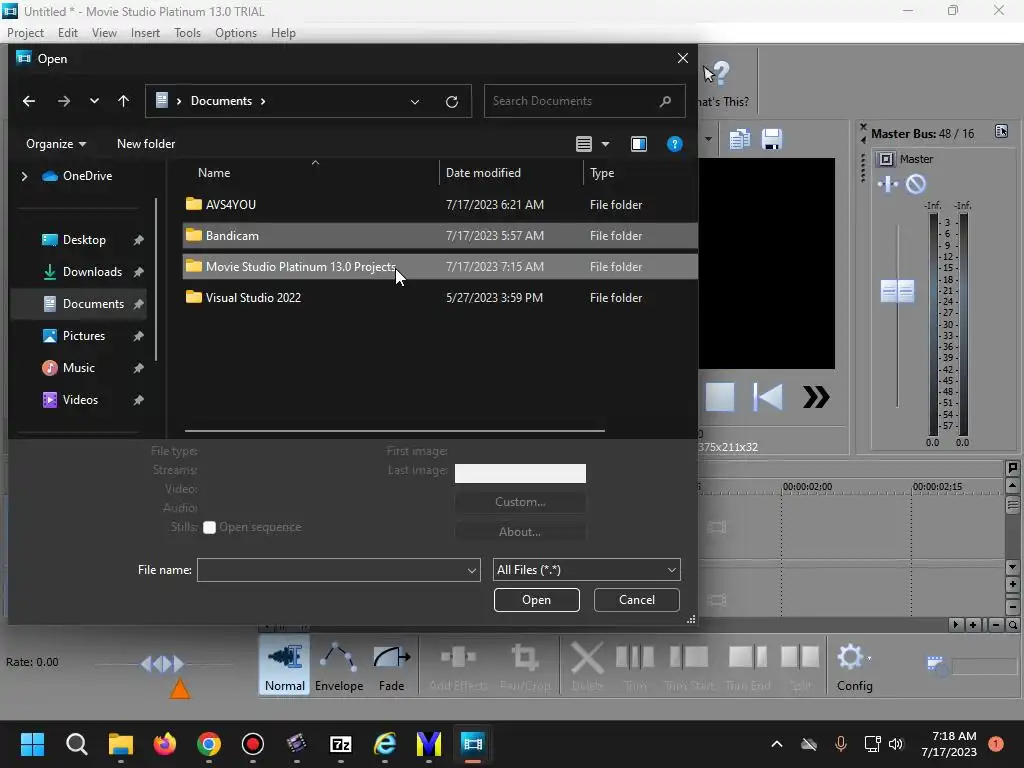
Task: Select Downloads in the navigation pane
Action: tap(91, 272)
